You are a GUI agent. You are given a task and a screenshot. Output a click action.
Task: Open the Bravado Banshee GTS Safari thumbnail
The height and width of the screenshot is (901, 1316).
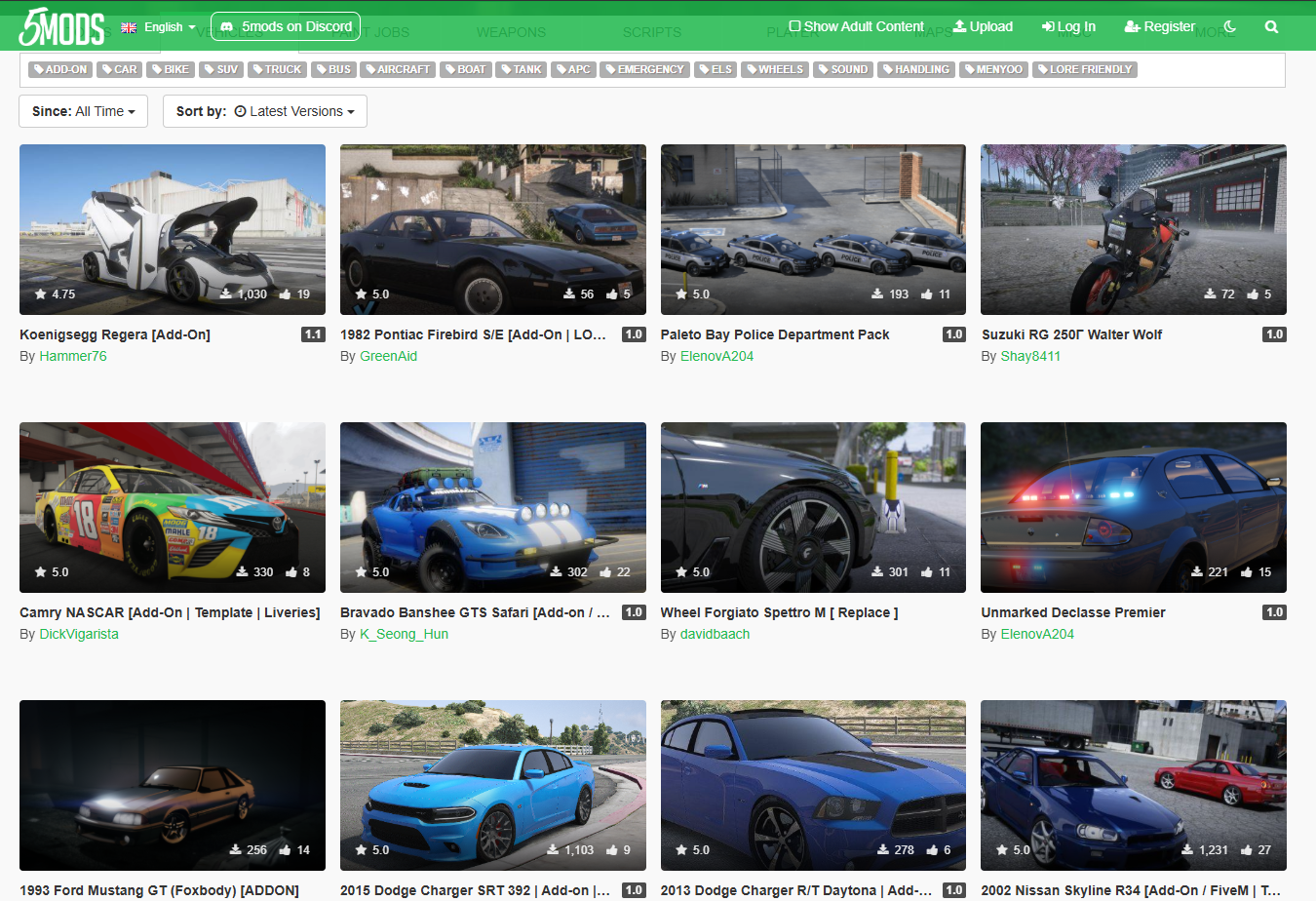tap(493, 507)
